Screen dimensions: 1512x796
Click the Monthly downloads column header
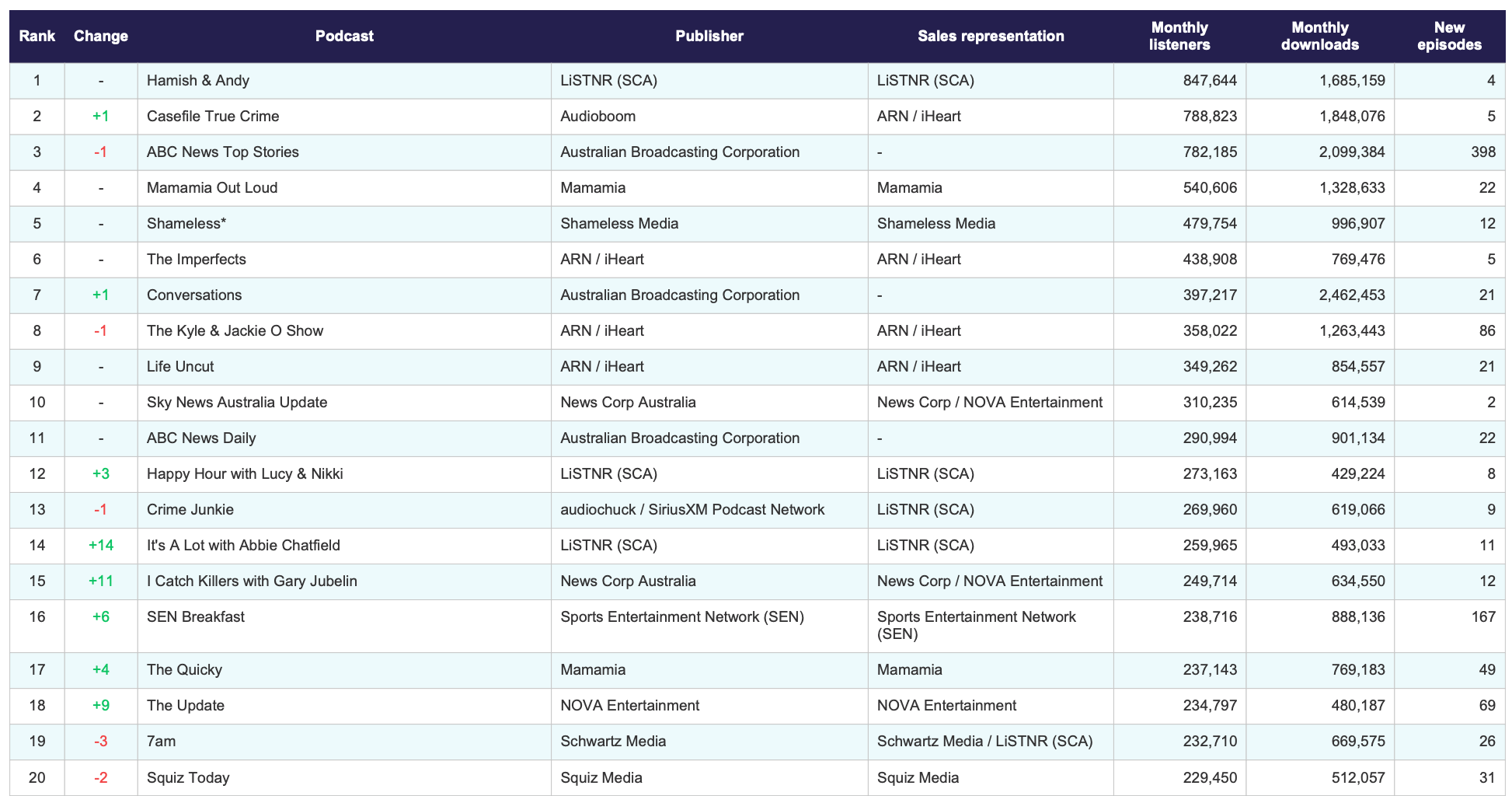pyautogui.click(x=1320, y=37)
